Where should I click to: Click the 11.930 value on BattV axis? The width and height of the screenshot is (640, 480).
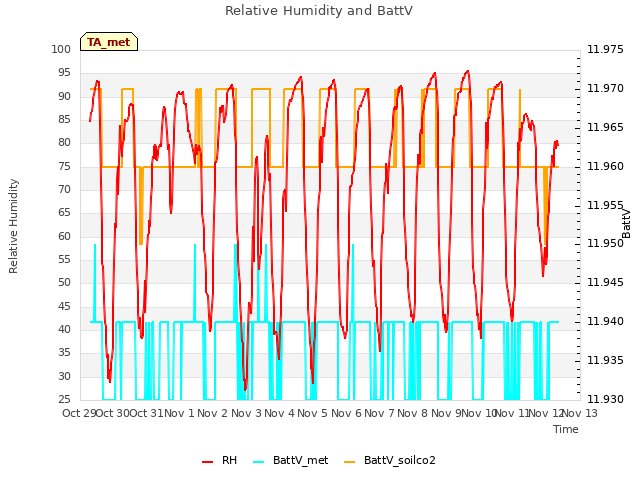click(605, 399)
